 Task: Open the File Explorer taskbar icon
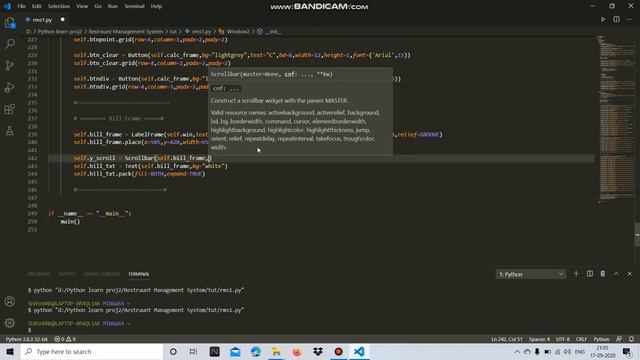coord(276,351)
